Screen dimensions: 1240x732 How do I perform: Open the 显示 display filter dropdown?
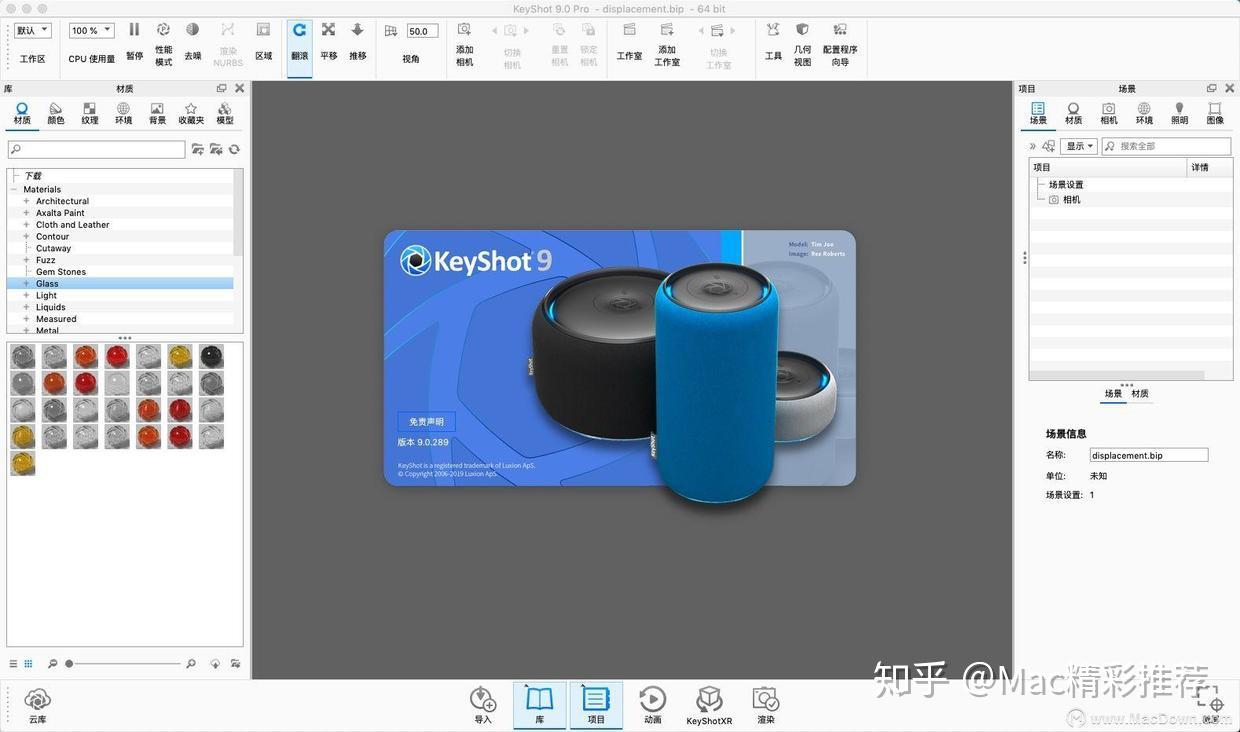1078,145
